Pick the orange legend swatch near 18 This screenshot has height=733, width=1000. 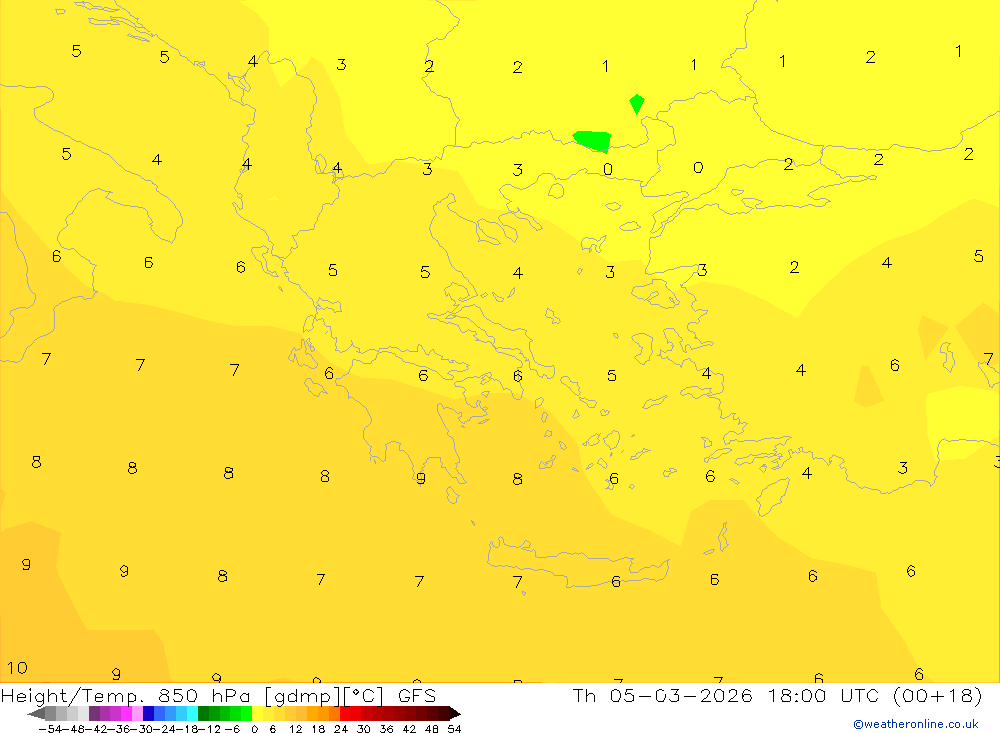(324, 713)
